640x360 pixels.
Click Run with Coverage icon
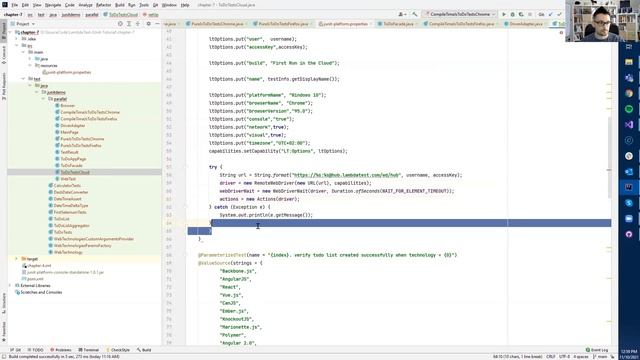[521, 14]
